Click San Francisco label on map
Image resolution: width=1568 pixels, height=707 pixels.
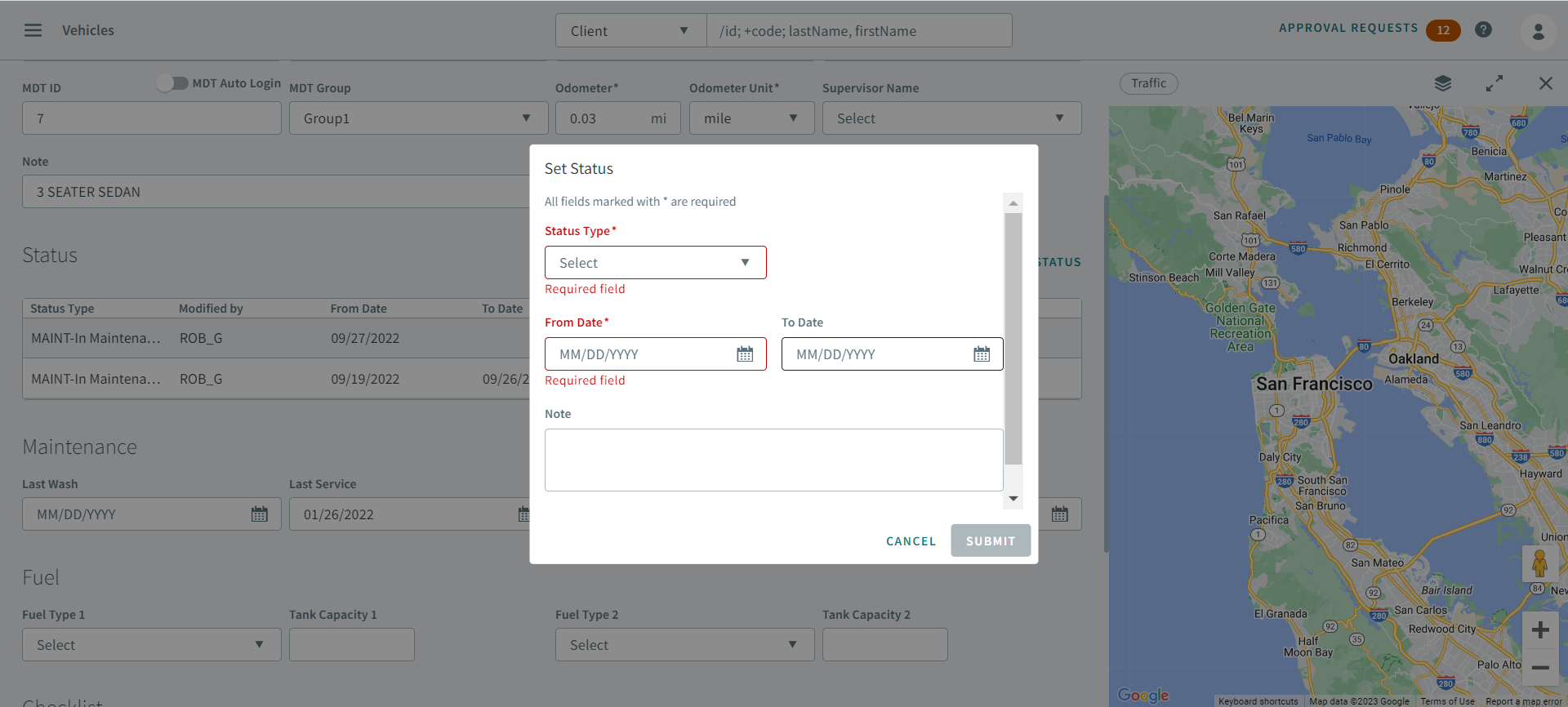tap(1314, 384)
